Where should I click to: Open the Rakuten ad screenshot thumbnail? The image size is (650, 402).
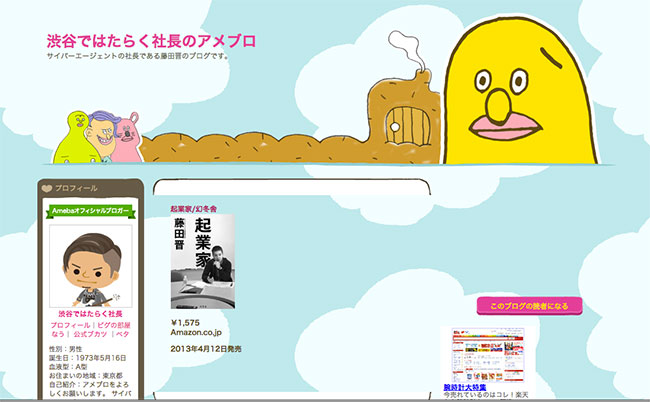coord(488,355)
